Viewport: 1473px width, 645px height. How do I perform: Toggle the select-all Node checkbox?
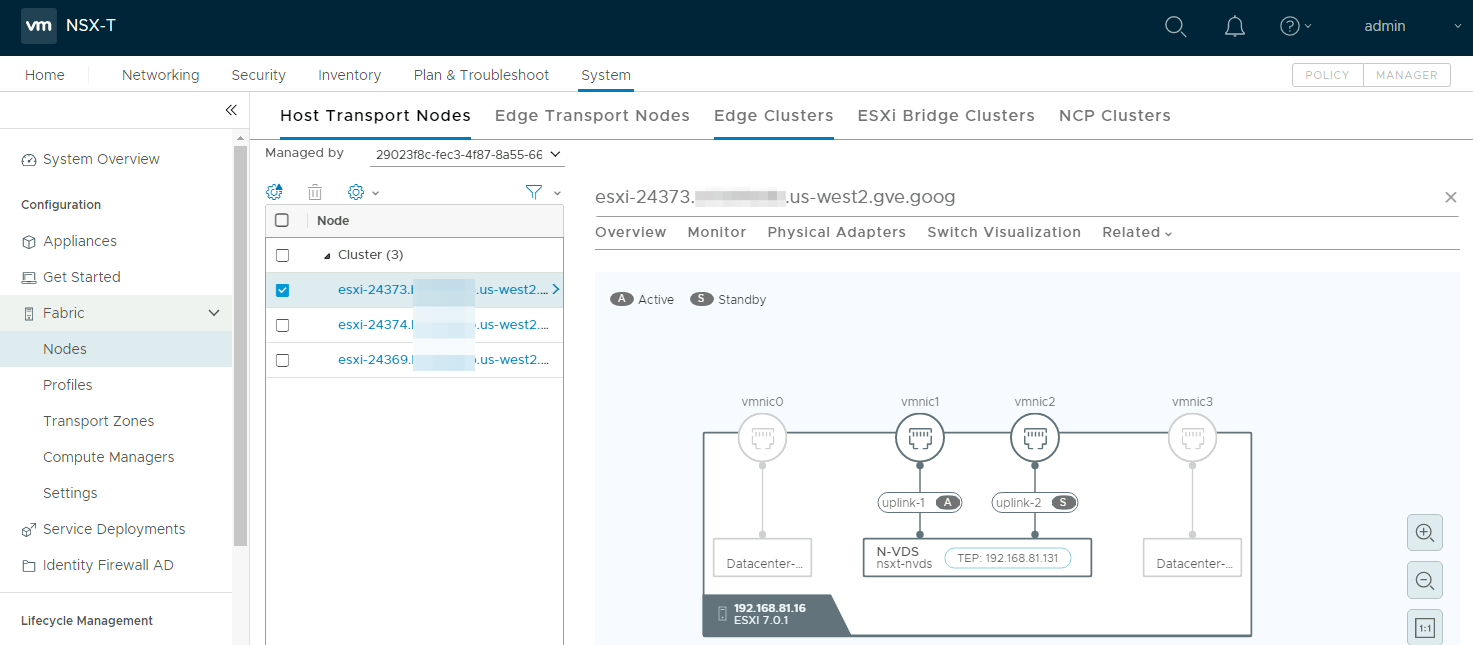[x=282, y=220]
